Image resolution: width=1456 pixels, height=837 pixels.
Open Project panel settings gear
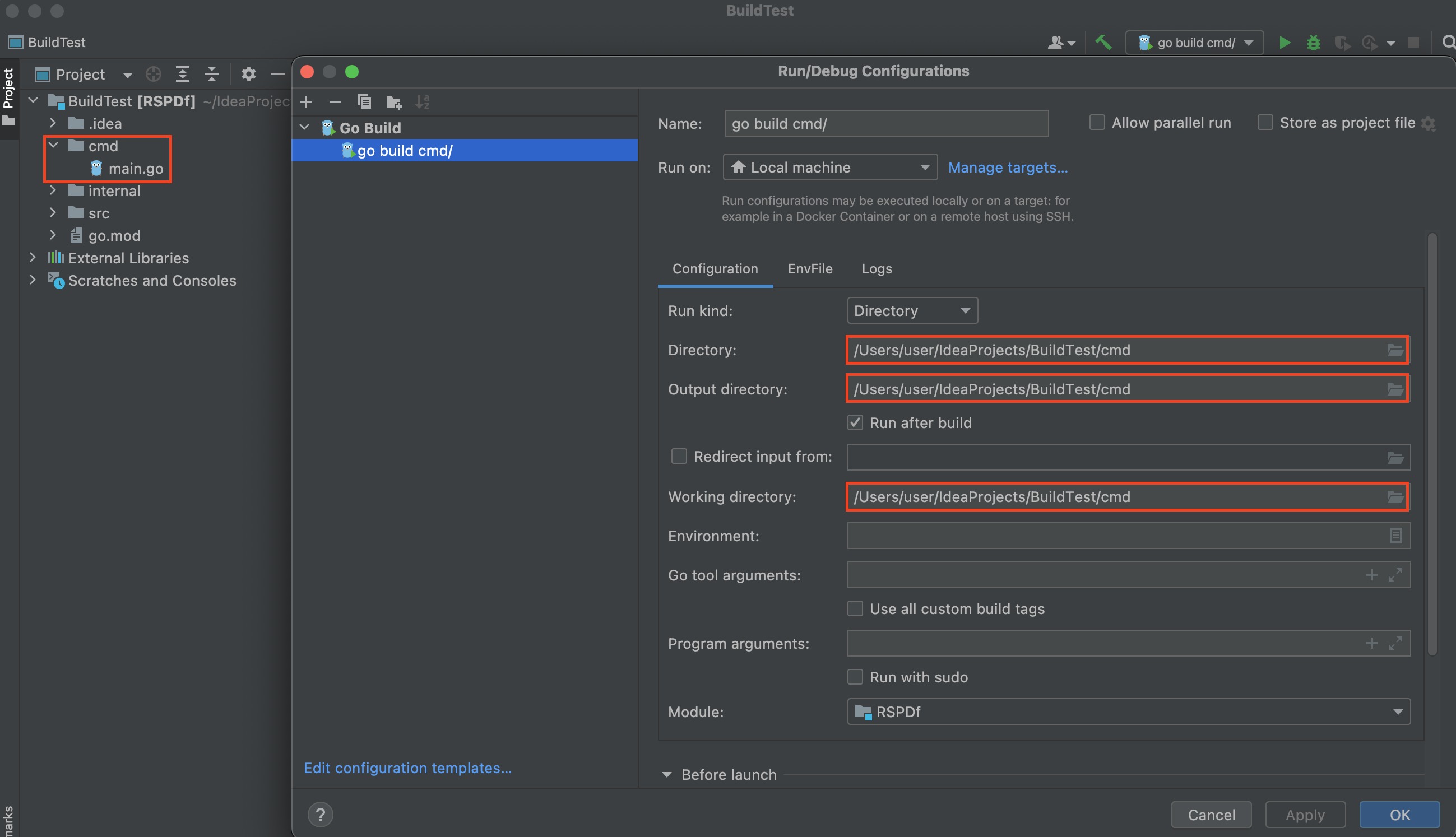click(248, 74)
